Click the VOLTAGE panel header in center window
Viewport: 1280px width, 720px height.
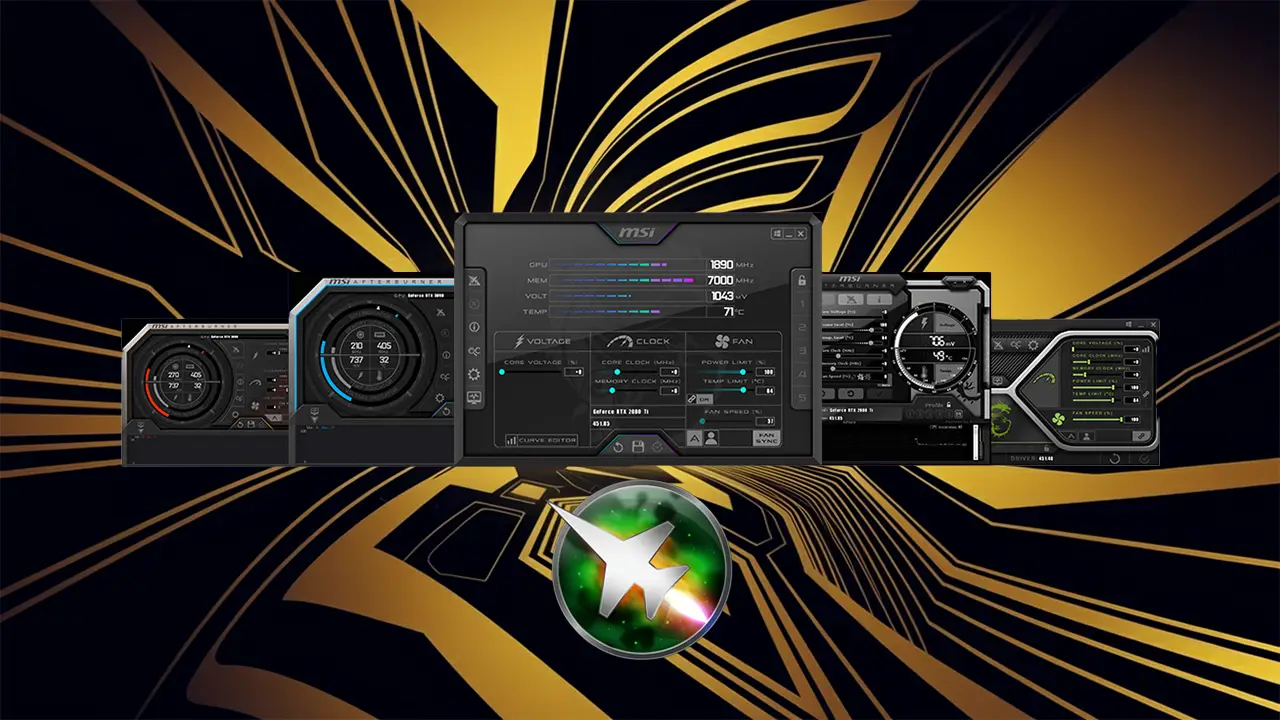click(x=542, y=341)
